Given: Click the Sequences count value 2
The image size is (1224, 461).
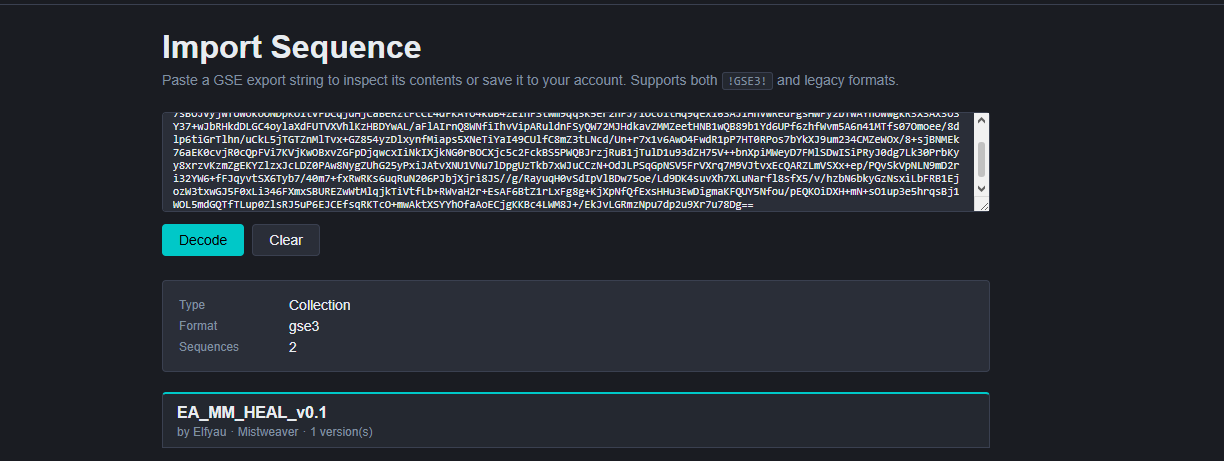Looking at the screenshot, I should (293, 347).
